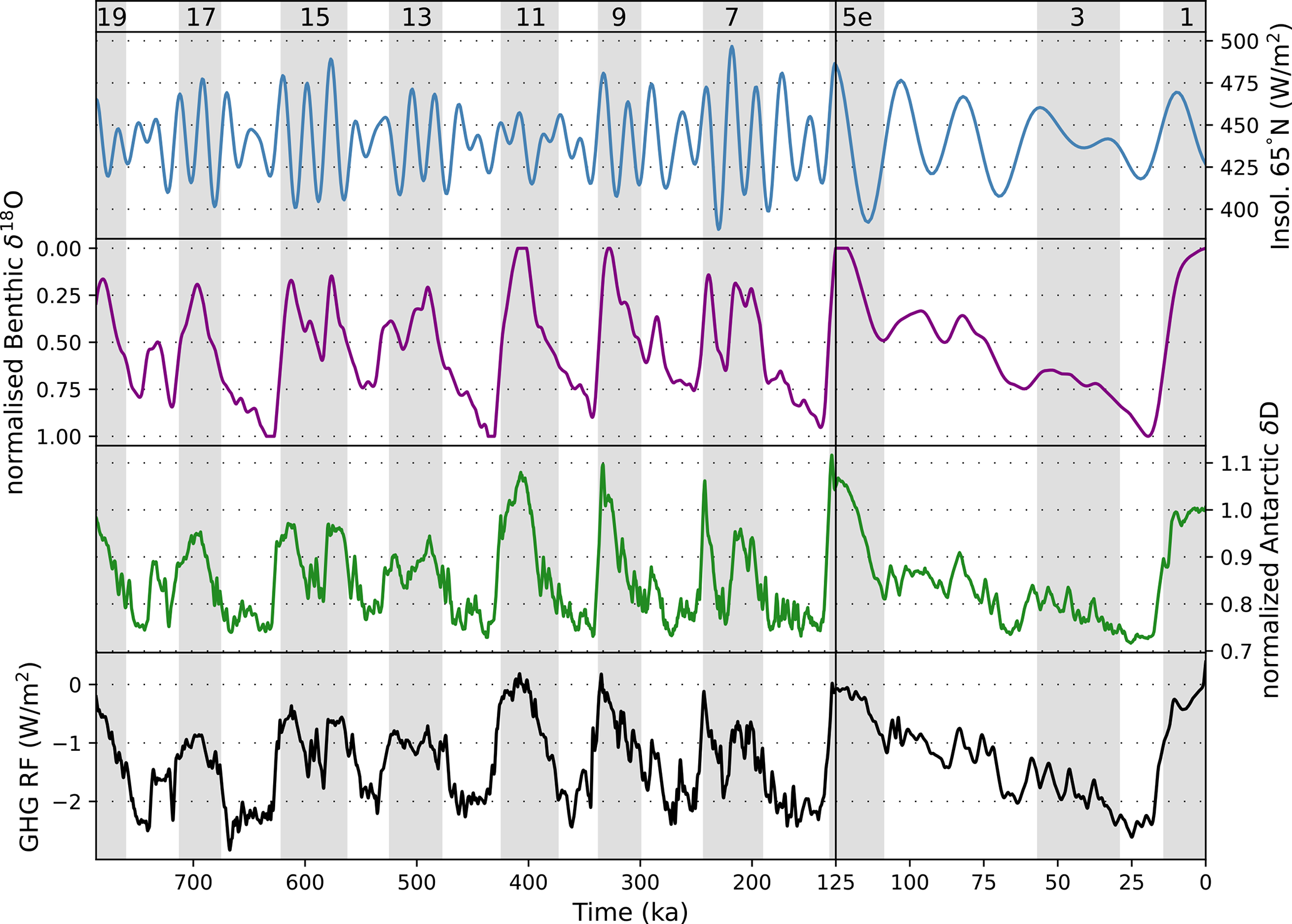Click the stage 1 label in top right
This screenshot has height=924, width=1292.
(x=1186, y=17)
